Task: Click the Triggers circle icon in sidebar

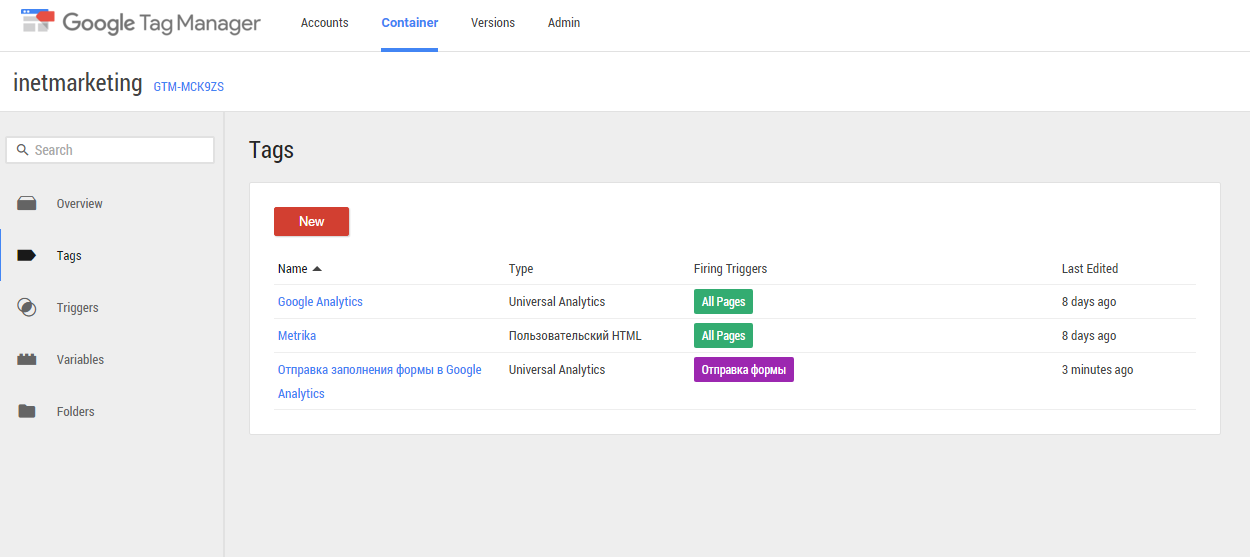Action: click(x=27, y=308)
